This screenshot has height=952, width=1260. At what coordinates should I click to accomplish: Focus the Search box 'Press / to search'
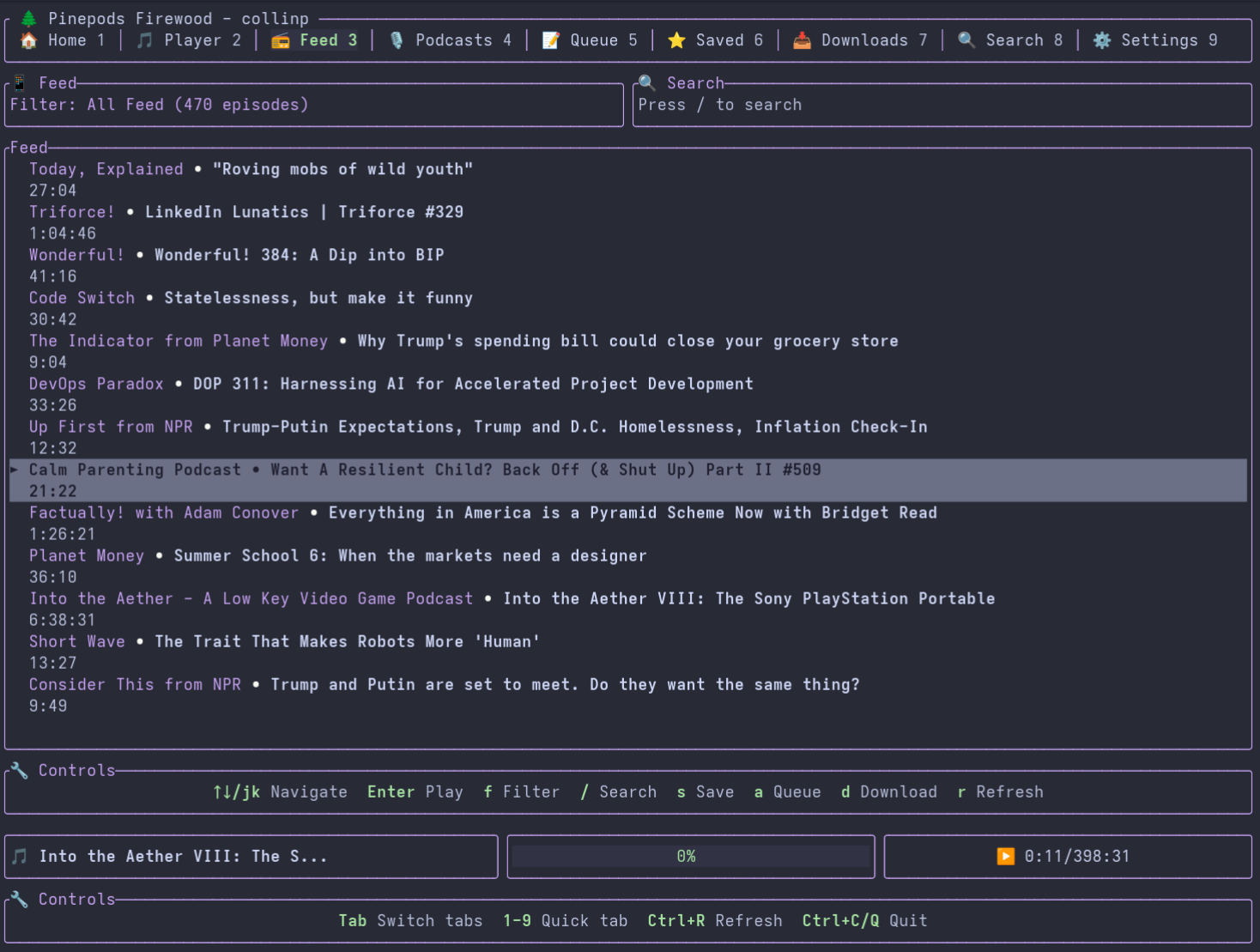coord(941,105)
